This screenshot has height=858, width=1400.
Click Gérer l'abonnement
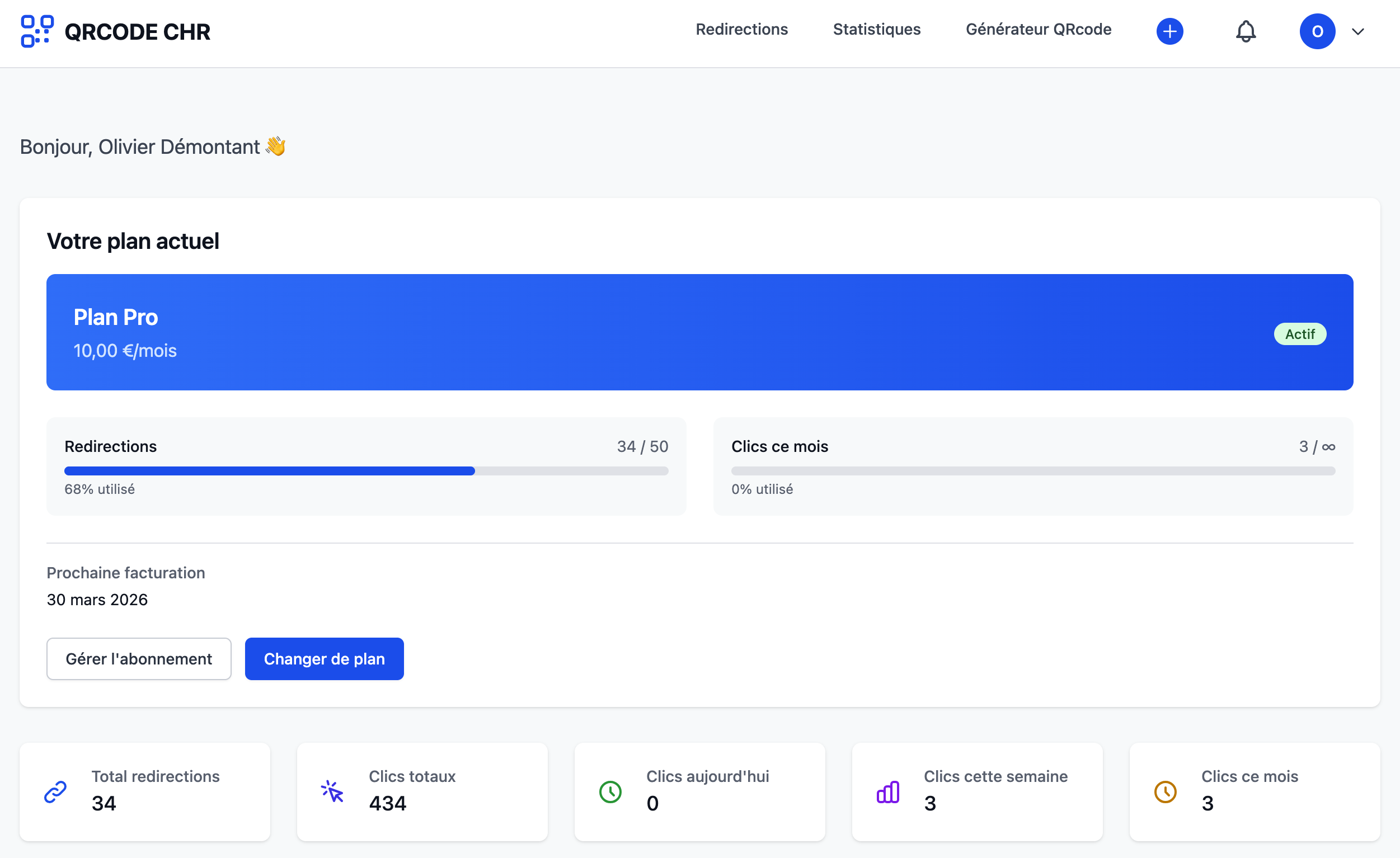tap(139, 659)
